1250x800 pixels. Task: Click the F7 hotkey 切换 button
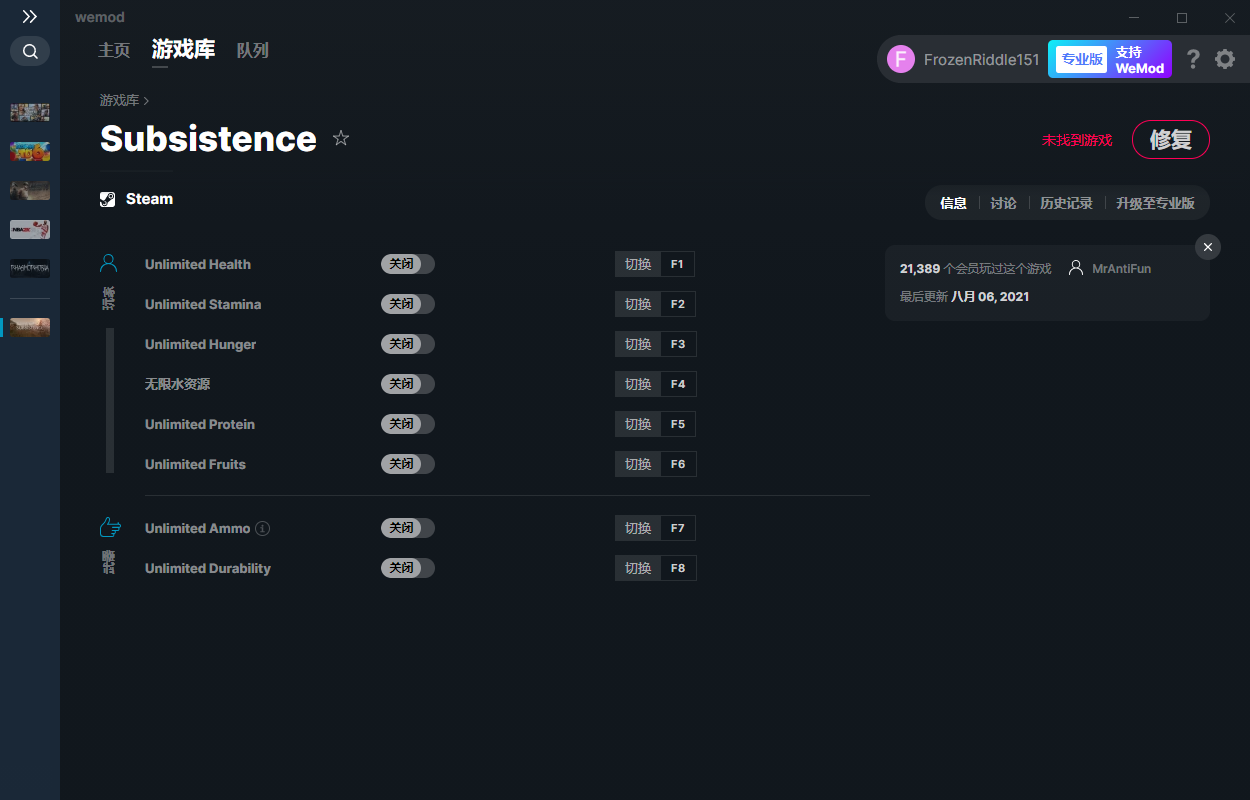(x=655, y=528)
